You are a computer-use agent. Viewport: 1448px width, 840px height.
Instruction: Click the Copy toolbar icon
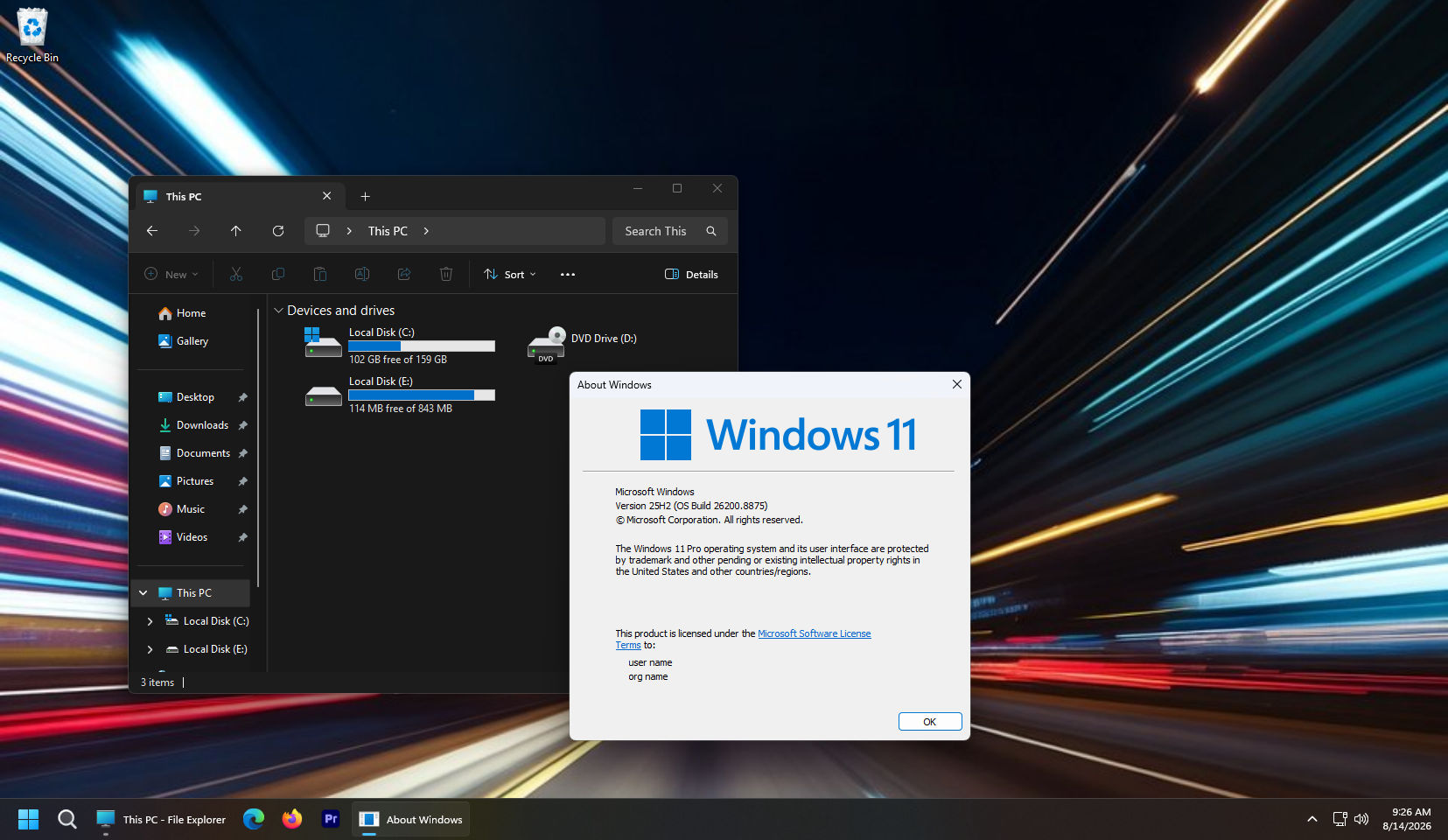(x=278, y=274)
